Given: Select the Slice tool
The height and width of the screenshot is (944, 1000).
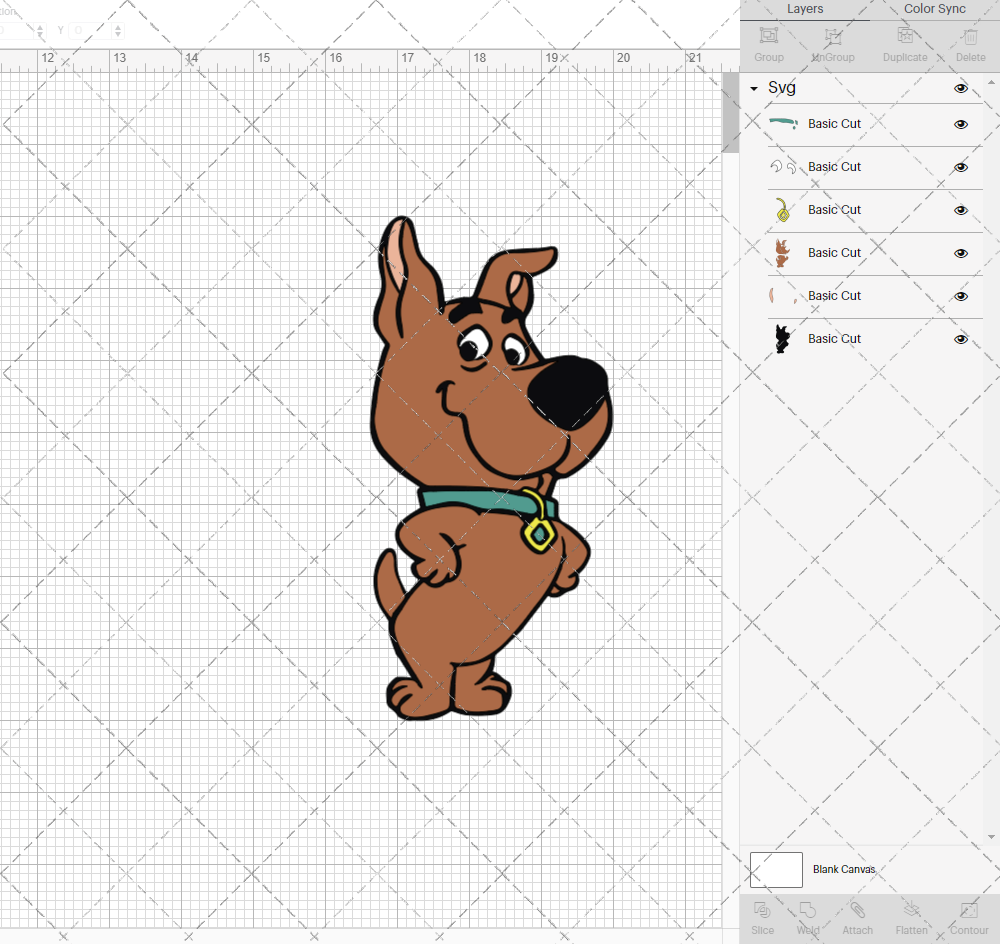Looking at the screenshot, I should [x=762, y=916].
